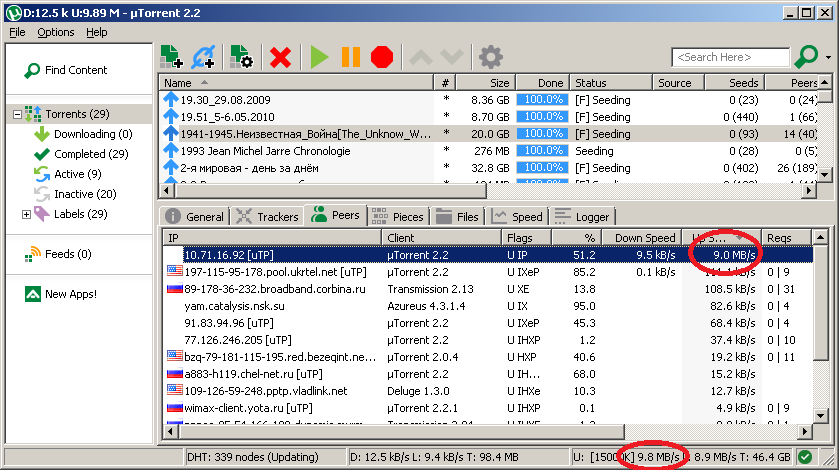Stop torrent with the red stop icon
Image resolution: width=839 pixels, height=470 pixels.
[x=382, y=57]
